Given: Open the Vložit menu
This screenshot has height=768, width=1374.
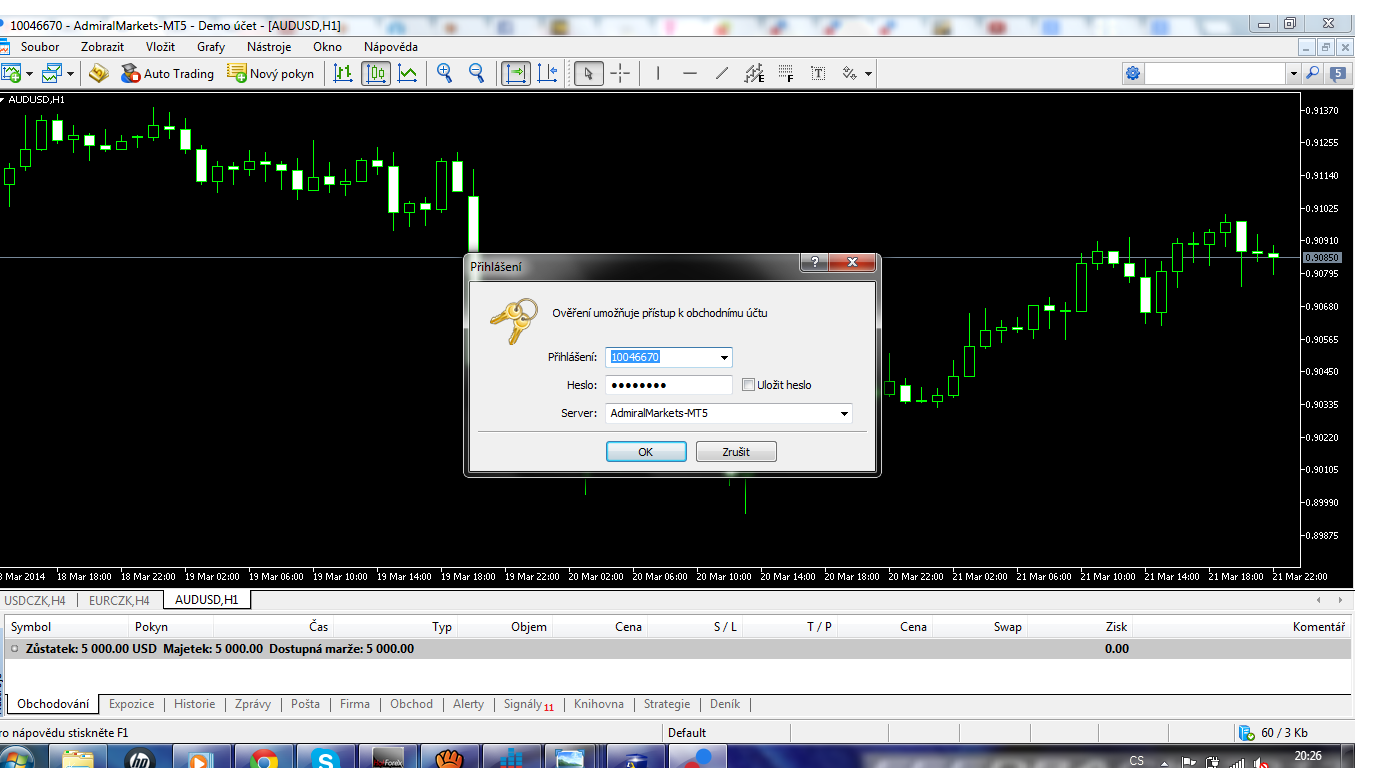Looking at the screenshot, I should tap(160, 47).
